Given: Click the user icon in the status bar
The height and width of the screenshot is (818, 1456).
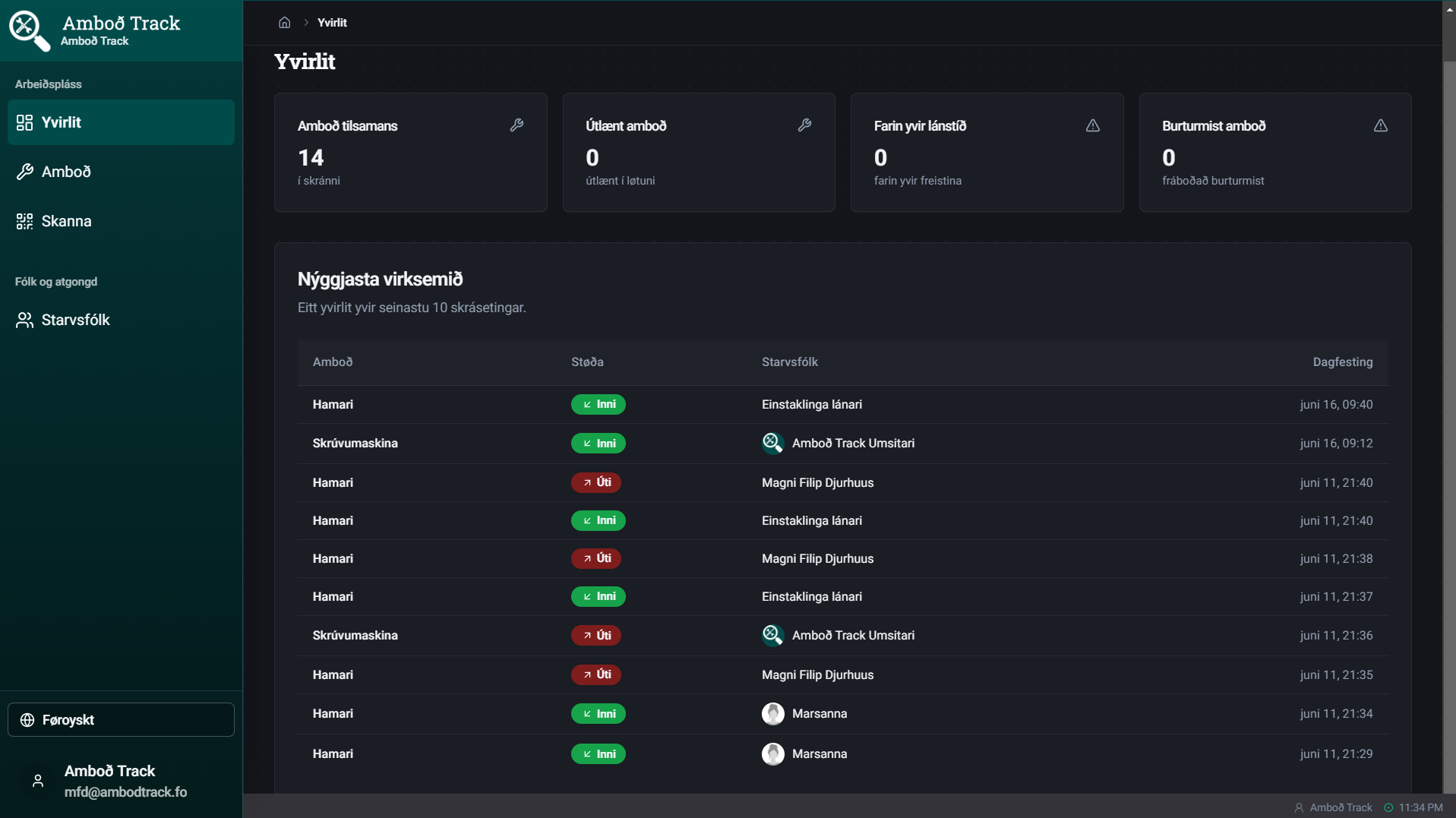Looking at the screenshot, I should [x=1299, y=807].
